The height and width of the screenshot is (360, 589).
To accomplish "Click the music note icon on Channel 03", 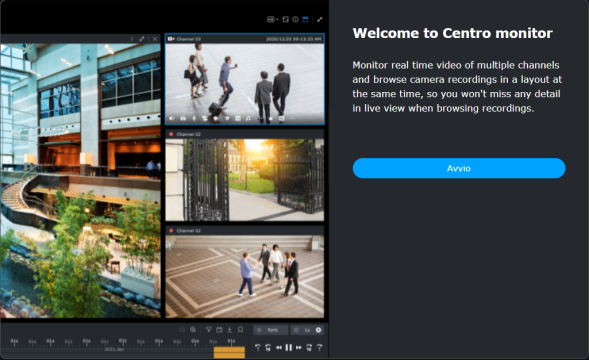I will (248, 118).
